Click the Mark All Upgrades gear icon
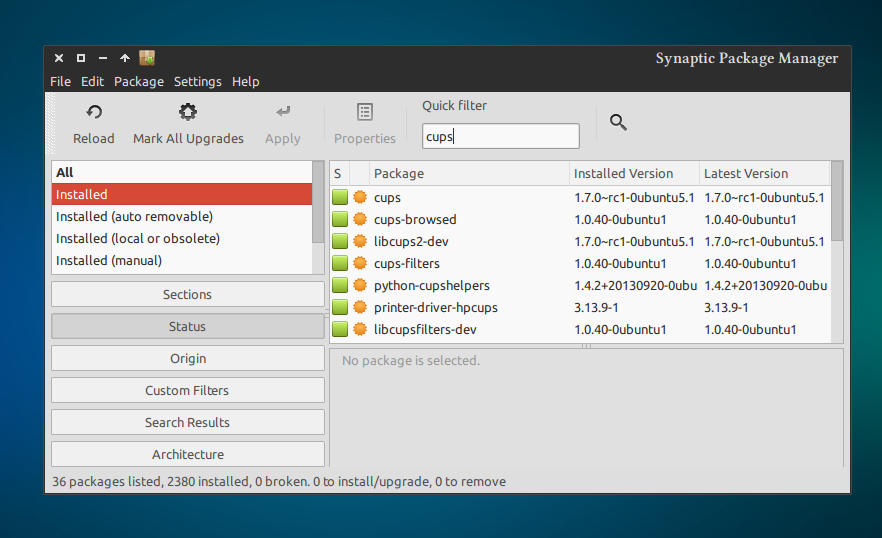Viewport: 882px width, 538px height. coord(188,112)
